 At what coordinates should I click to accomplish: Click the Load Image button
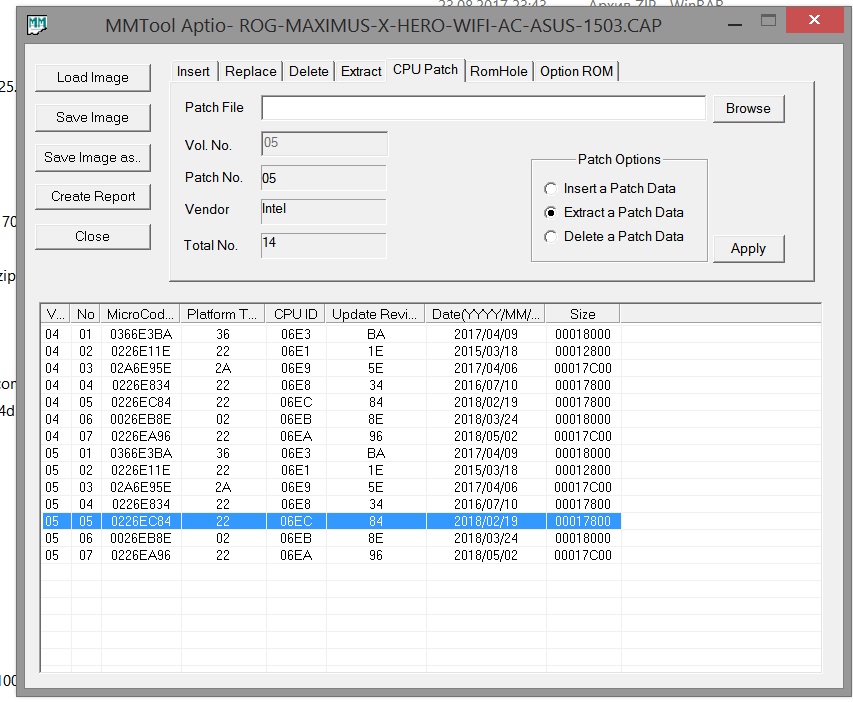[92, 78]
